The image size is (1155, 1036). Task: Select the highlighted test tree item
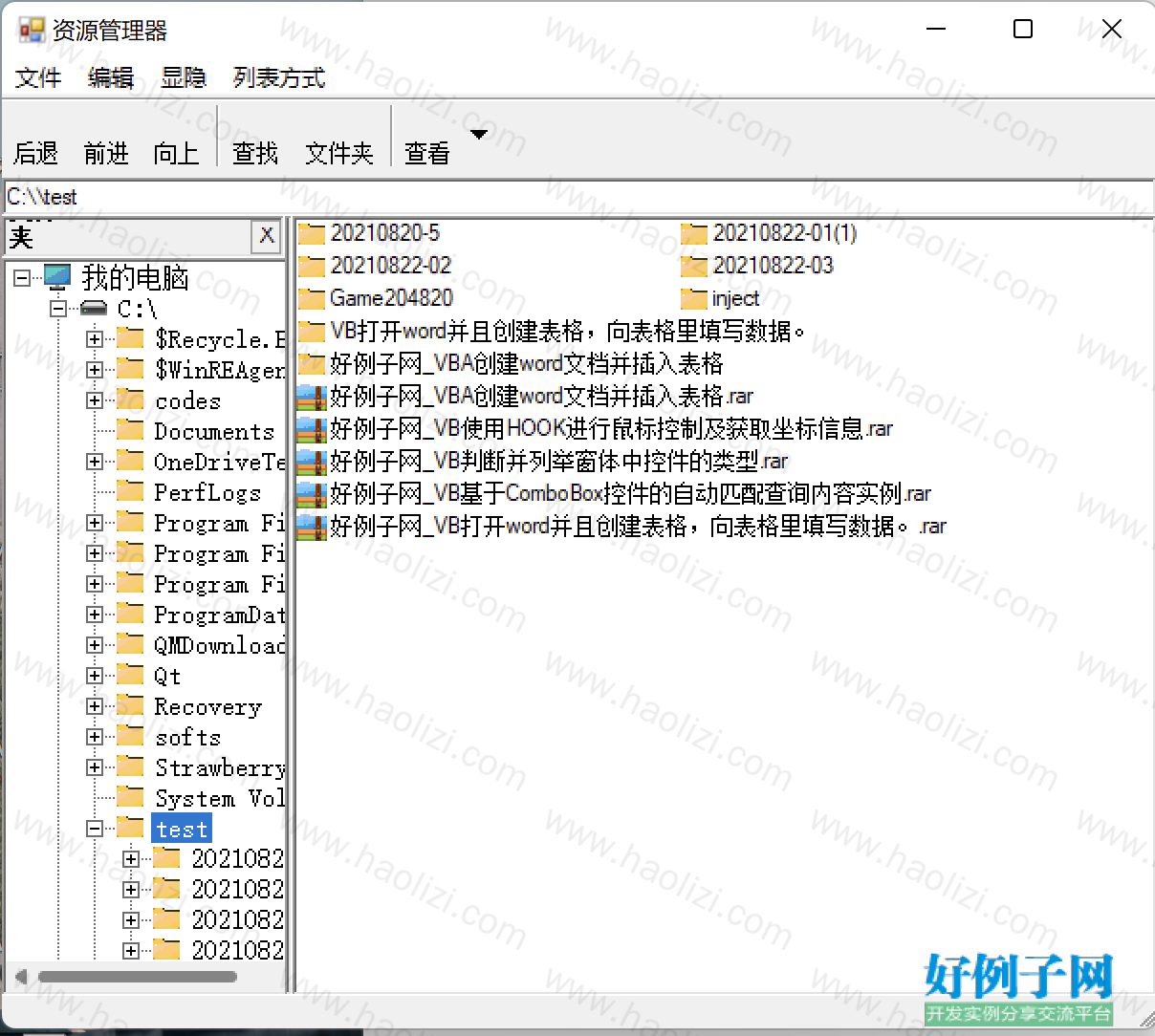pyautogui.click(x=182, y=829)
